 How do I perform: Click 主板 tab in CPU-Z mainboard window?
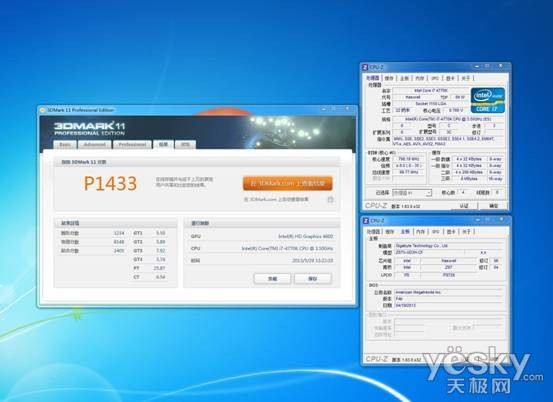(405, 231)
